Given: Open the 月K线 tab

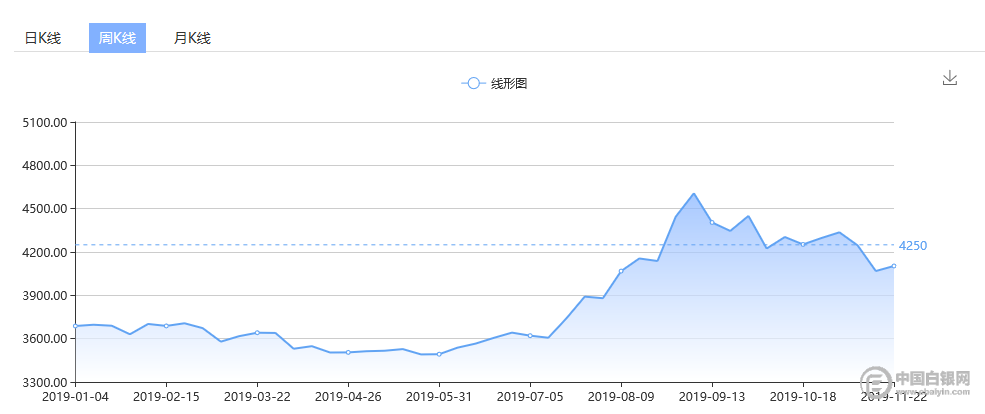Looking at the screenshot, I should coord(192,38).
